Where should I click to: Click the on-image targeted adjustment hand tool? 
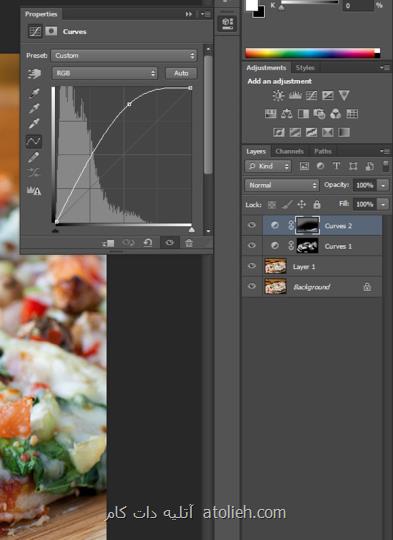(34, 73)
